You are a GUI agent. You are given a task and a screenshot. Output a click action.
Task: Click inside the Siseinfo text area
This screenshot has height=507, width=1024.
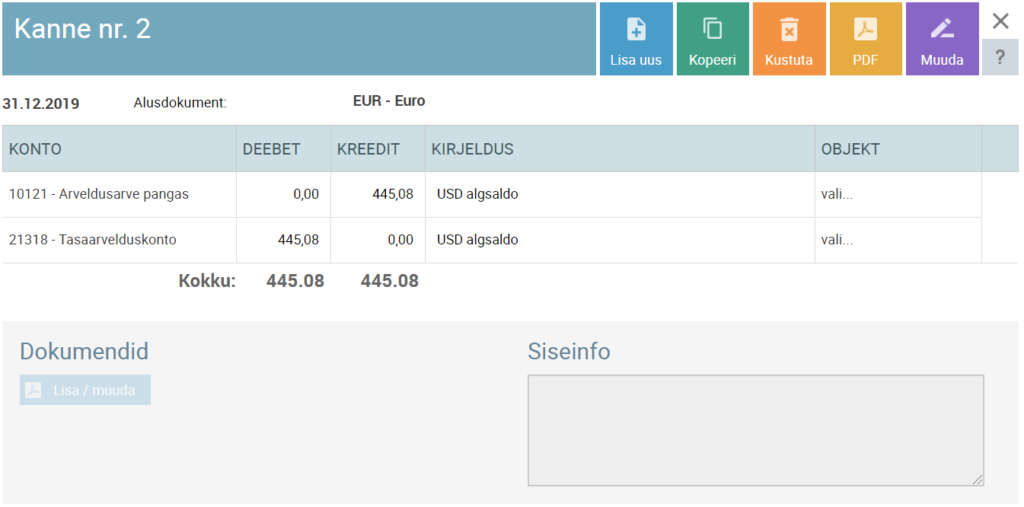[755, 430]
